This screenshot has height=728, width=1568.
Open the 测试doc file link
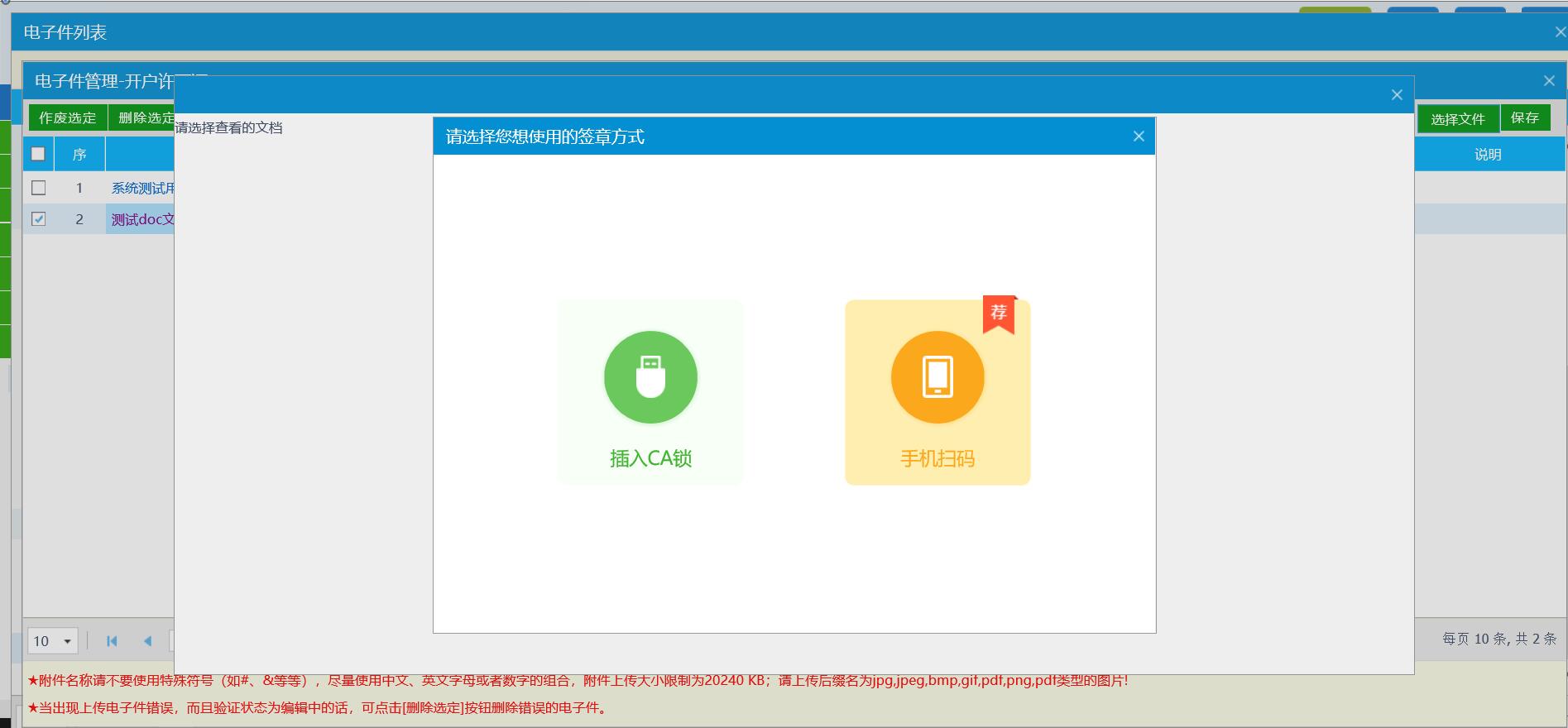tap(142, 220)
